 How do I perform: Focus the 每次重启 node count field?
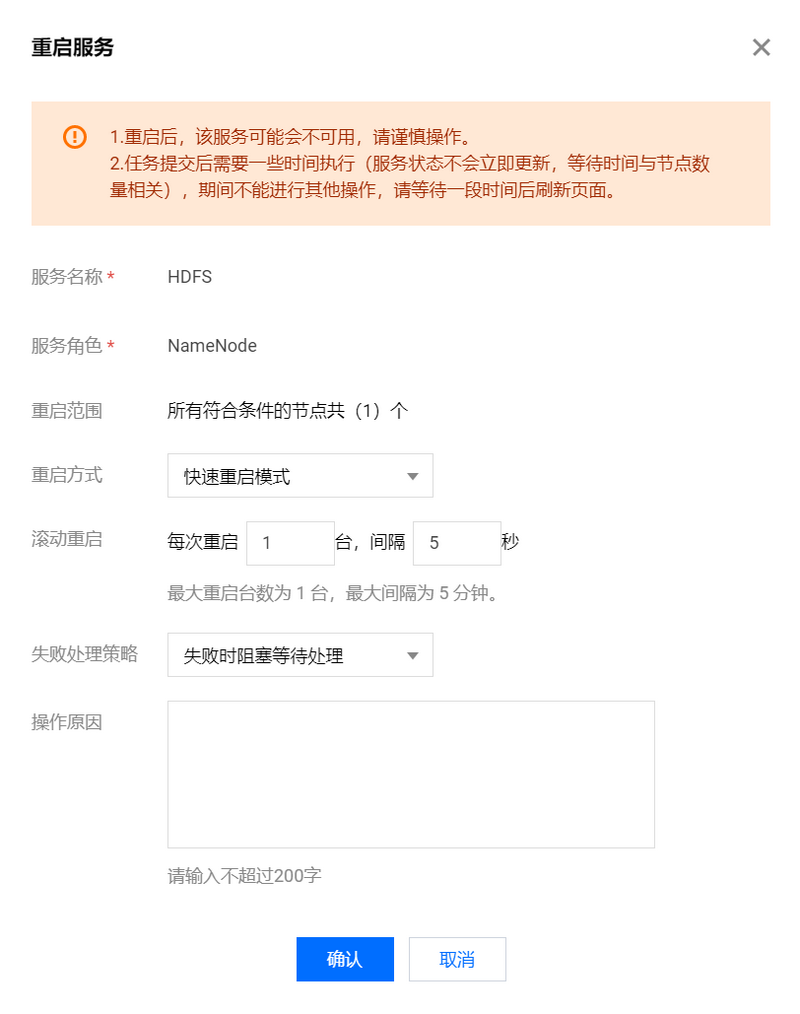point(290,543)
